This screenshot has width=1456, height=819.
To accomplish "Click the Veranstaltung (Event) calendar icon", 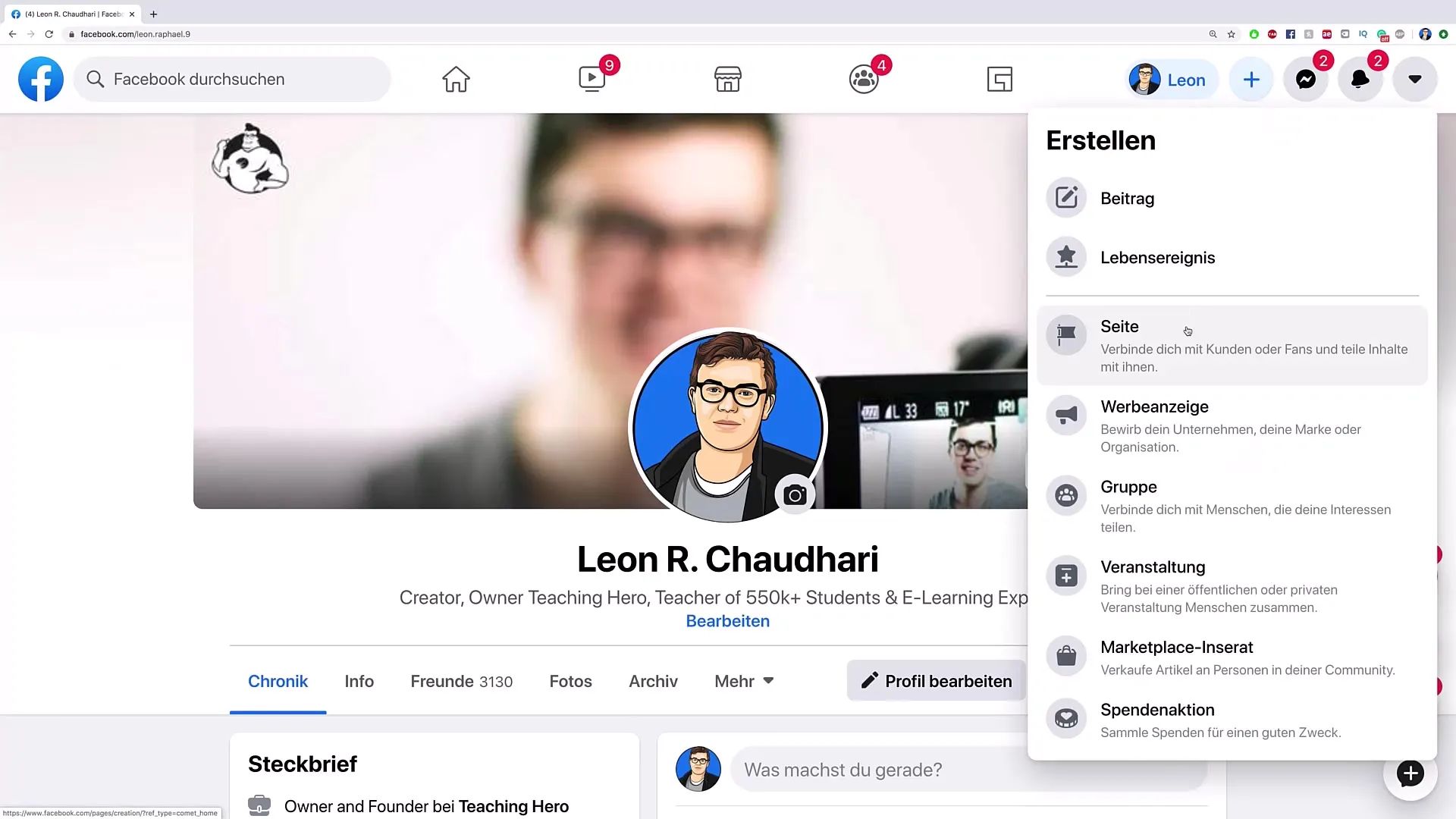I will pyautogui.click(x=1066, y=575).
